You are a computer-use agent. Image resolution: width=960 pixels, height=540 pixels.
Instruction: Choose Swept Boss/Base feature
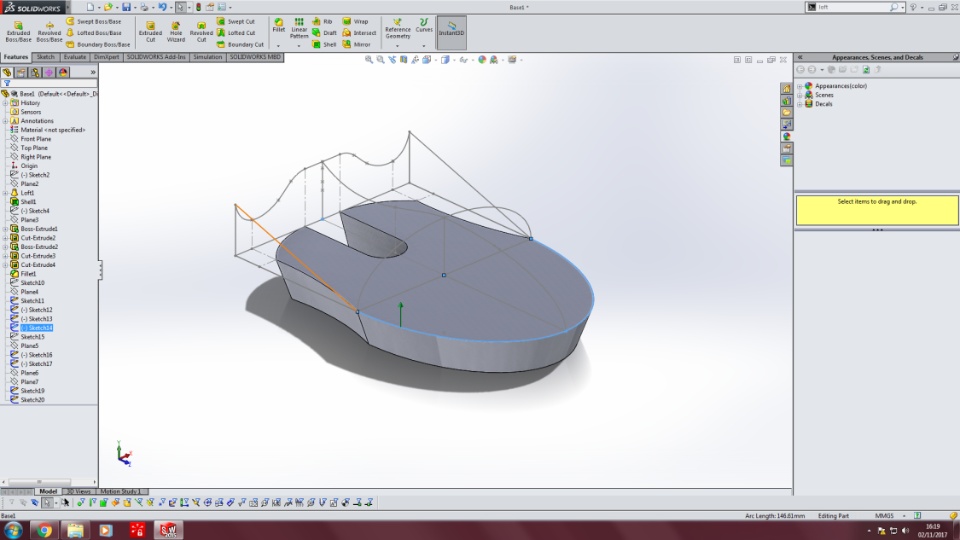(94, 21)
